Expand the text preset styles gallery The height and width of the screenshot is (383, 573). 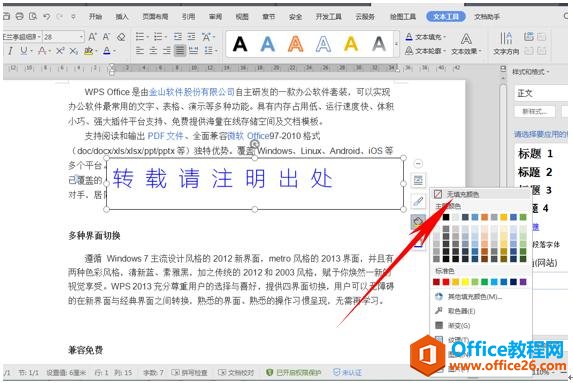396,44
